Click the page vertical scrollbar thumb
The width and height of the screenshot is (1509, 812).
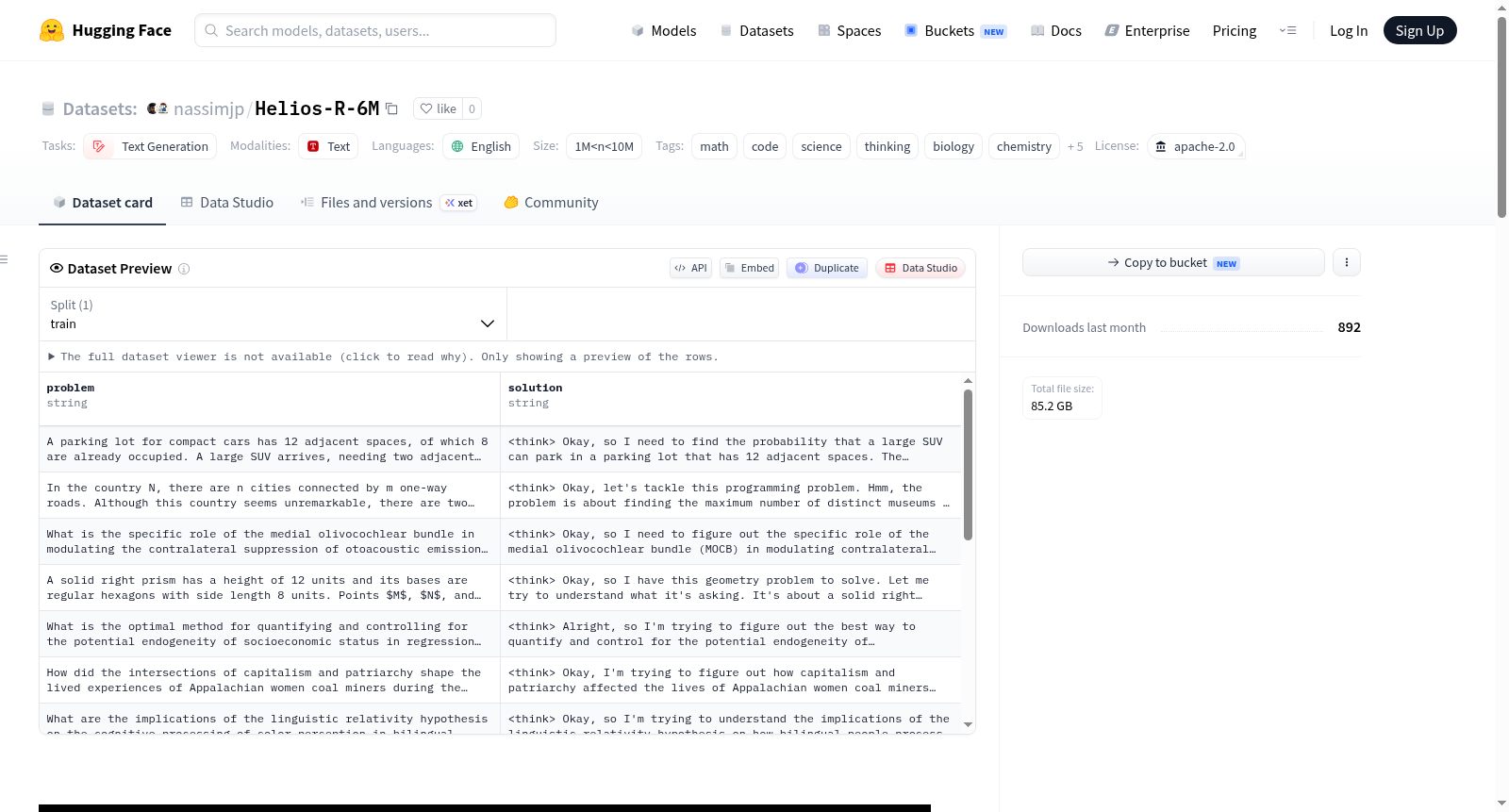coord(1501,117)
